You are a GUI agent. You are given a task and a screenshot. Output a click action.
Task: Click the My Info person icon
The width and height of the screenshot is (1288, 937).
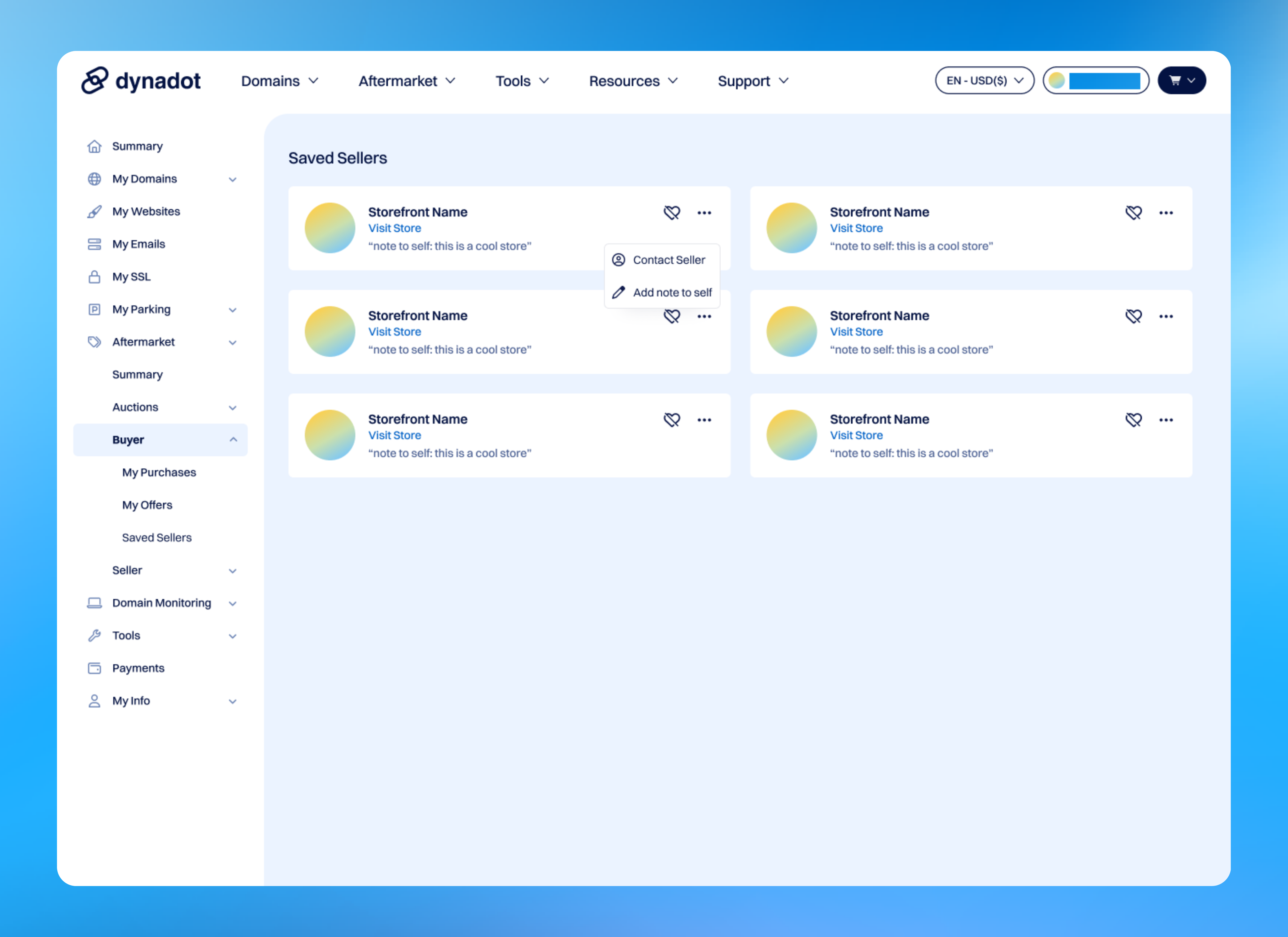click(94, 701)
